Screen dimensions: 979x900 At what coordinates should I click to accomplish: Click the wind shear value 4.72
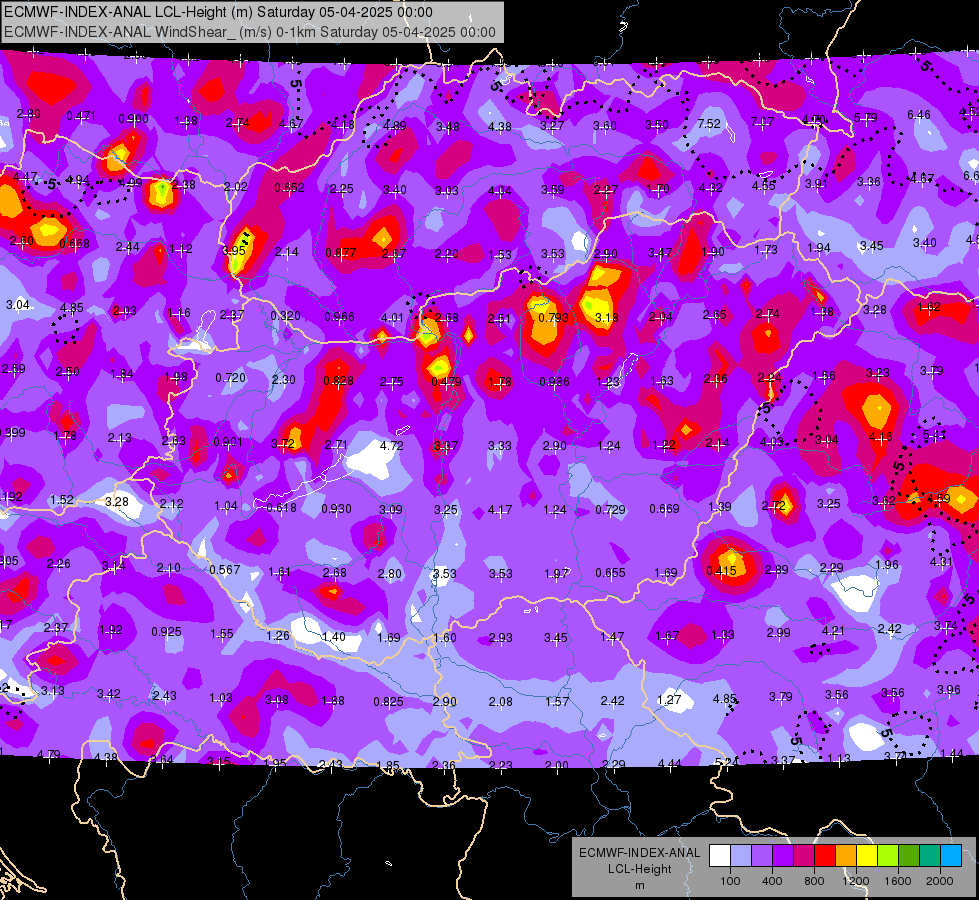tap(391, 445)
